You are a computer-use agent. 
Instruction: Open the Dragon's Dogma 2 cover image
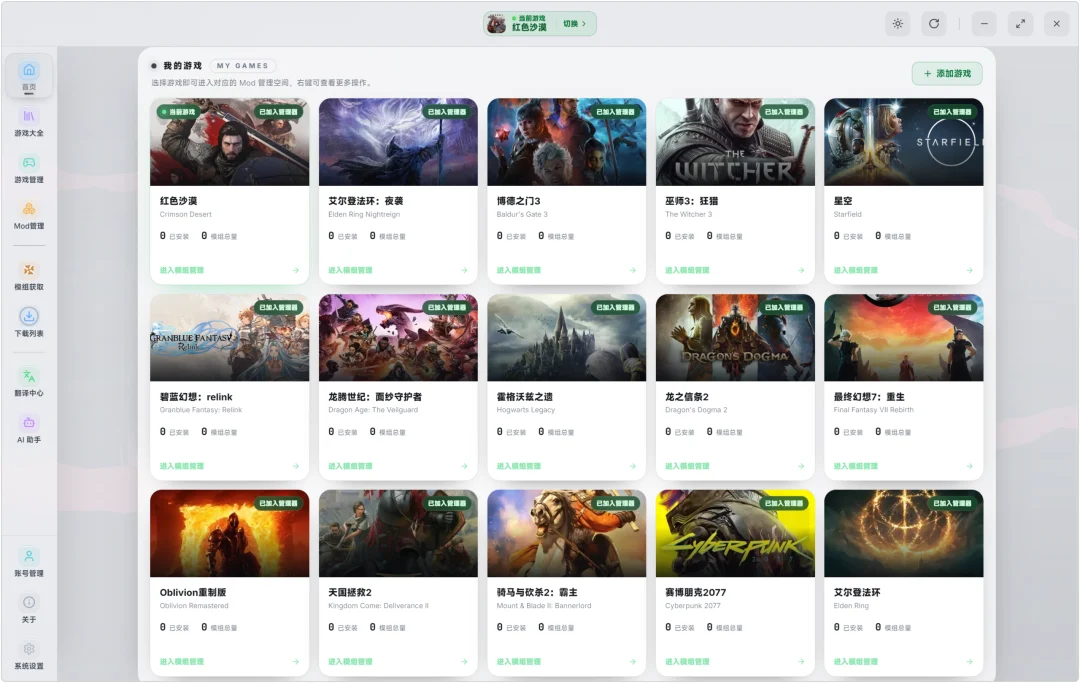[x=735, y=338]
